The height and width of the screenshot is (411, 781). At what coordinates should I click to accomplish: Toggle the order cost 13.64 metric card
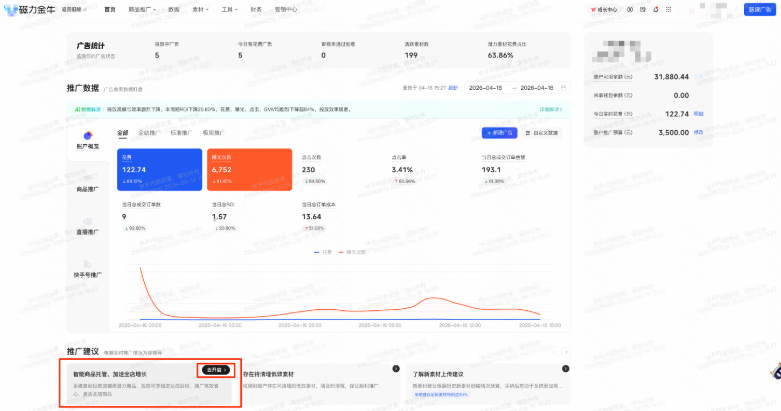pos(339,217)
